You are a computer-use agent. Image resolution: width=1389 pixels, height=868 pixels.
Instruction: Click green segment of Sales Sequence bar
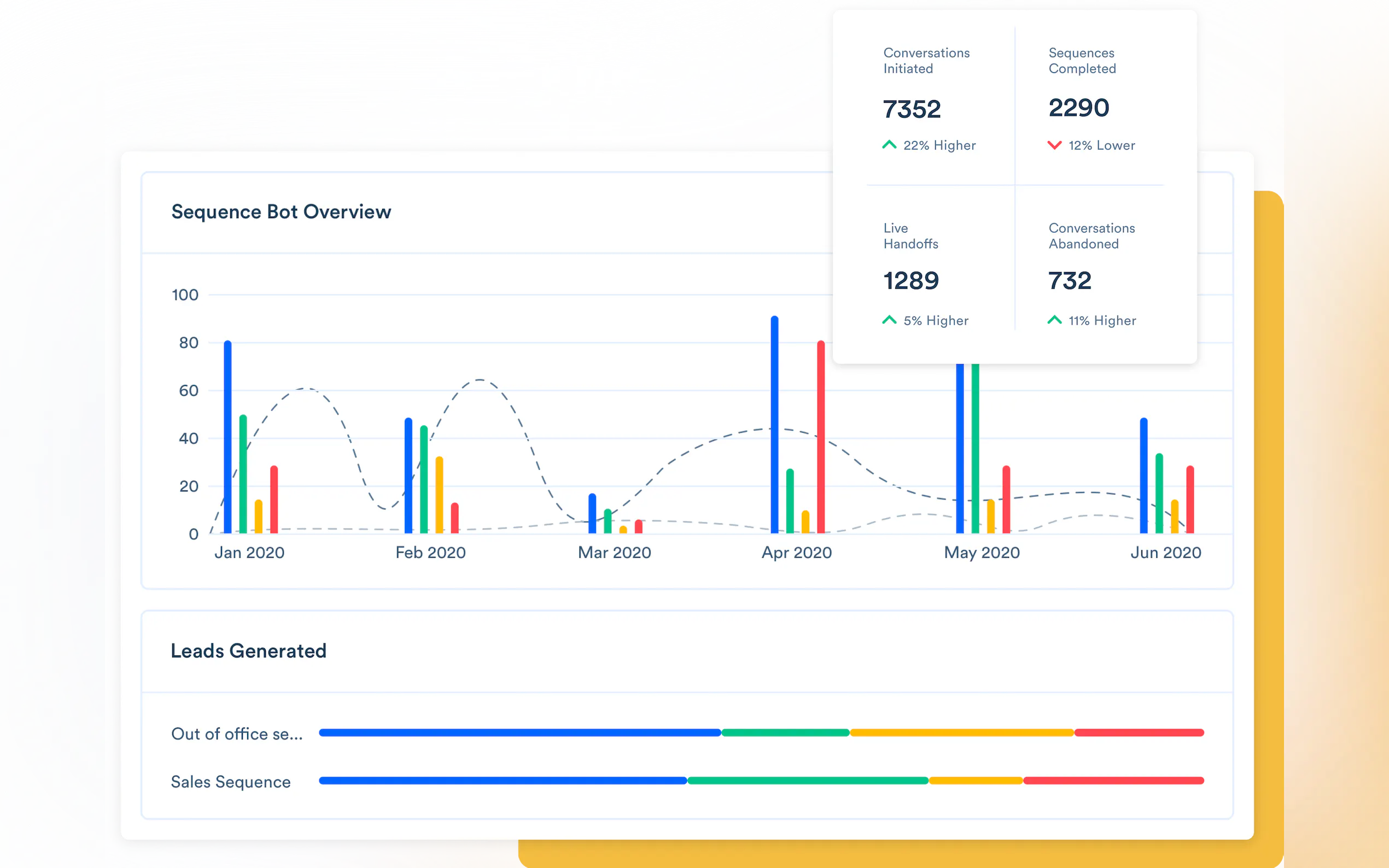(x=807, y=781)
